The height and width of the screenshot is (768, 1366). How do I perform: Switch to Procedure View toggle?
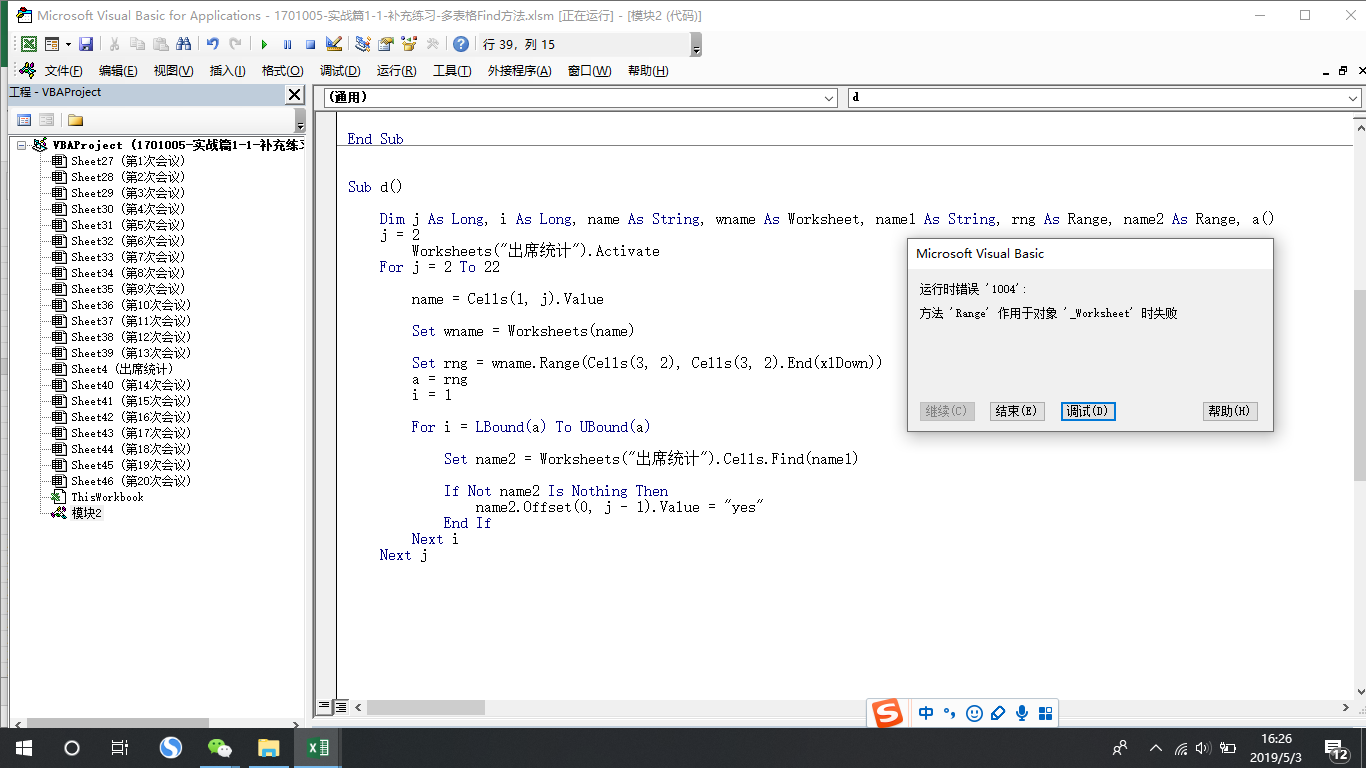pos(324,706)
